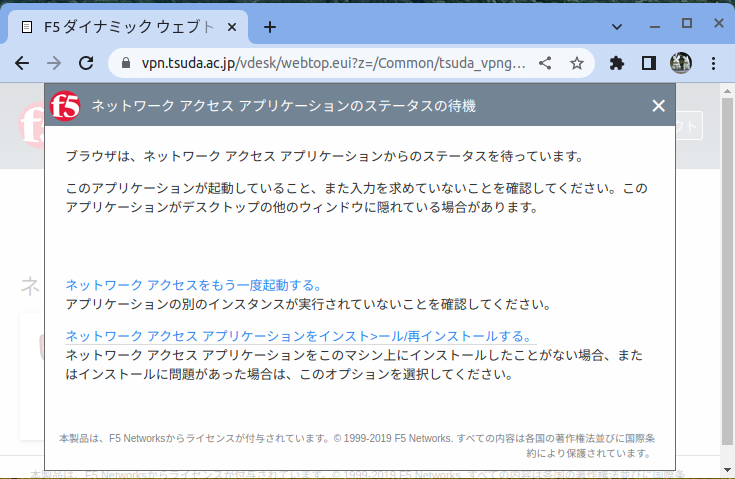The height and width of the screenshot is (479, 735).
Task: Close the F5 browser tab
Action: [233, 27]
